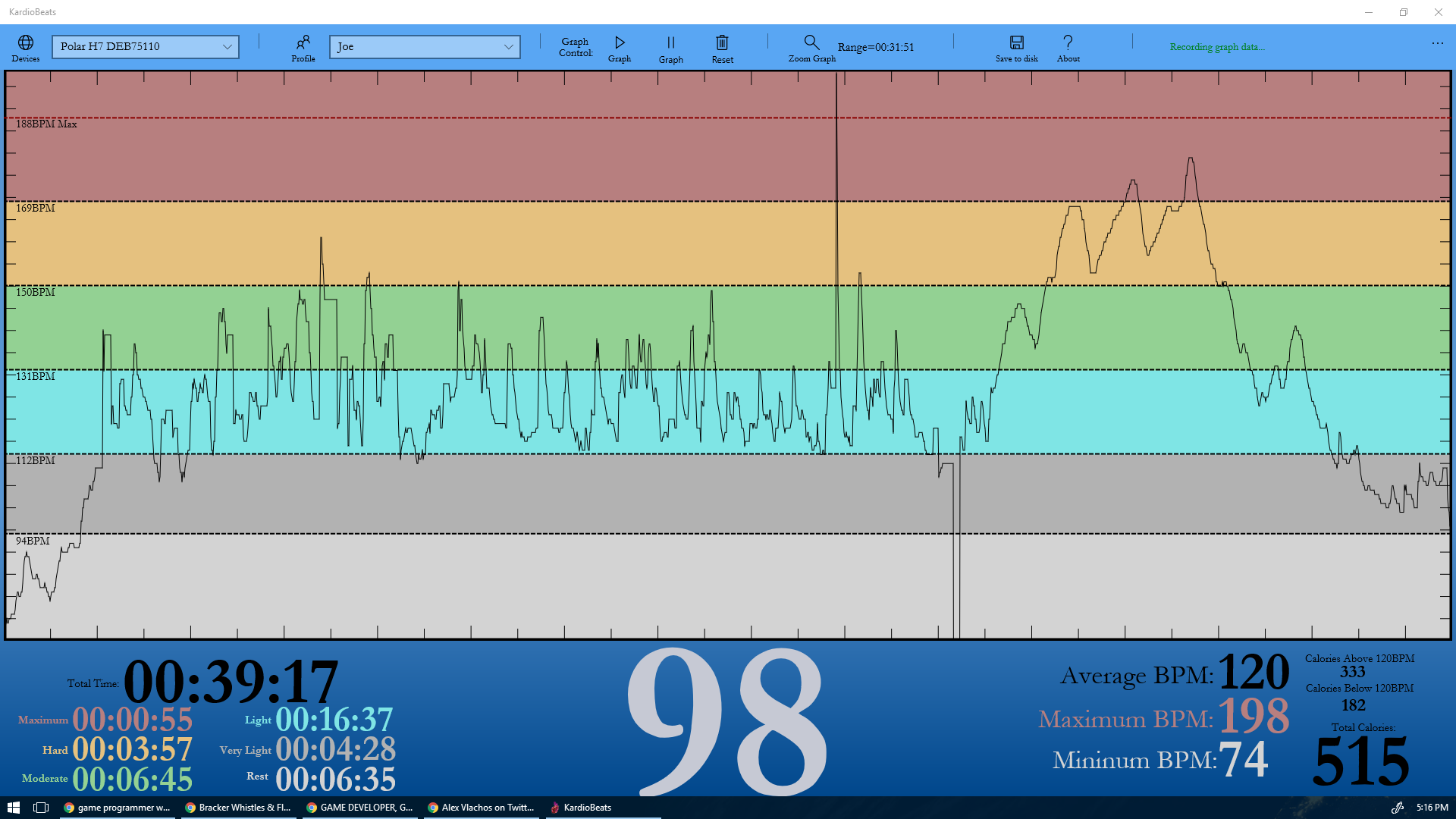Select the Graph tab label
Image resolution: width=1456 pixels, height=819 pixels.
(x=619, y=59)
